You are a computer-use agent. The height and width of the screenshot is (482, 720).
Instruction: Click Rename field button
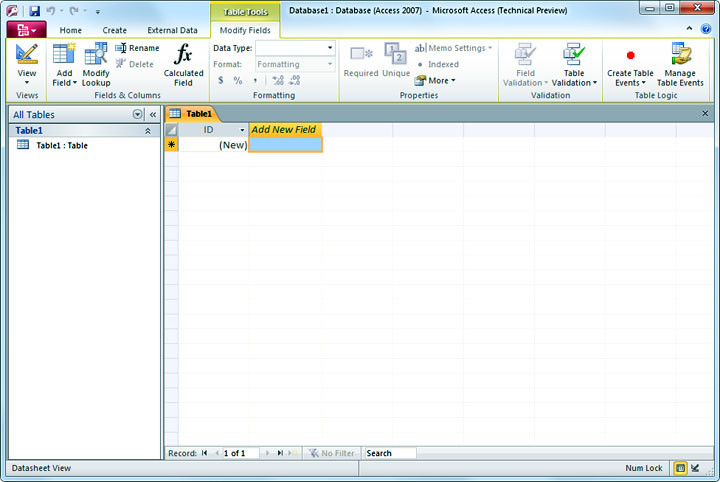point(137,48)
